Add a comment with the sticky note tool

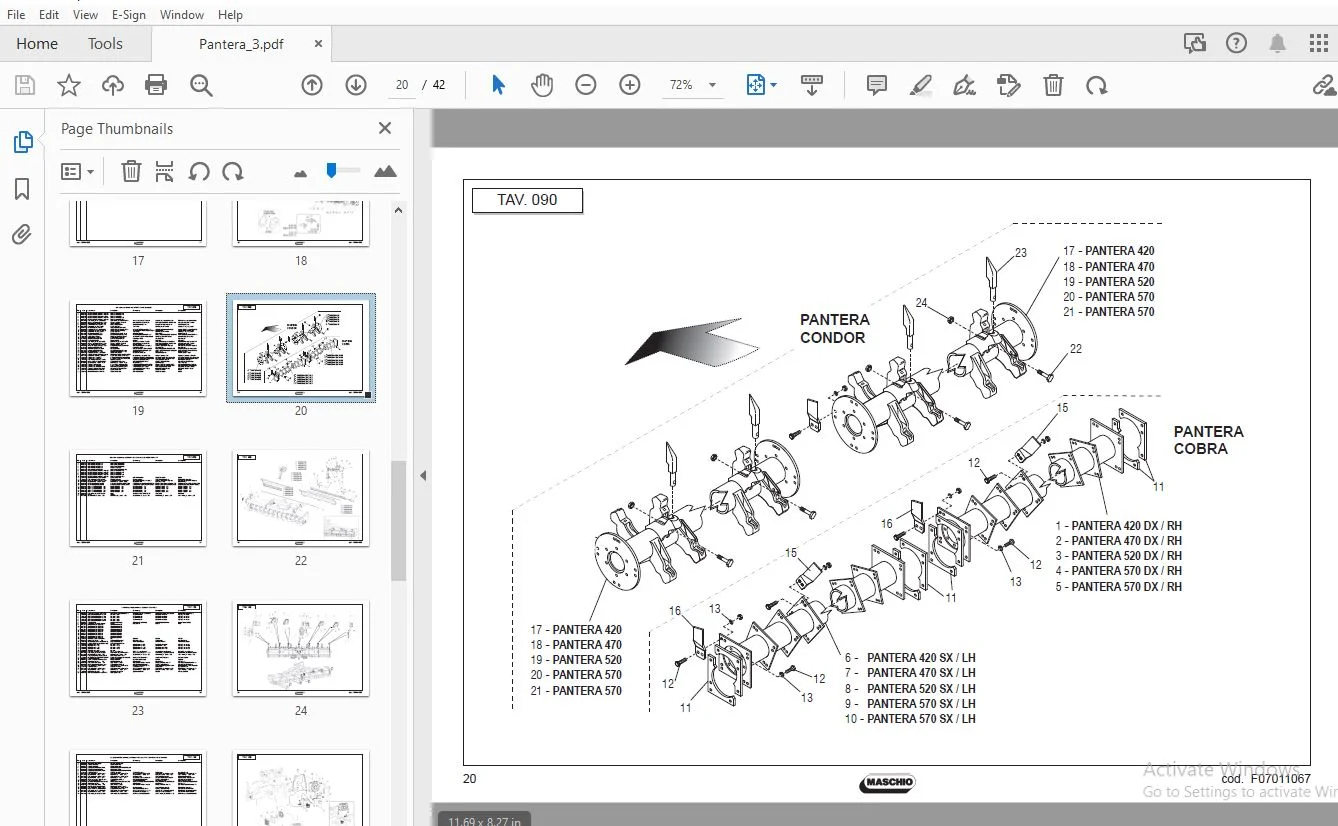[x=877, y=85]
